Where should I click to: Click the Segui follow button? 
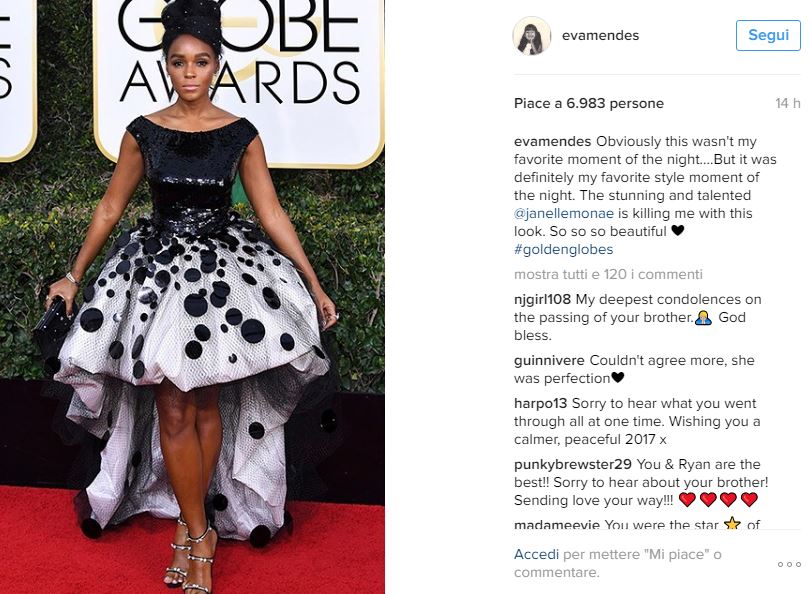[768, 36]
